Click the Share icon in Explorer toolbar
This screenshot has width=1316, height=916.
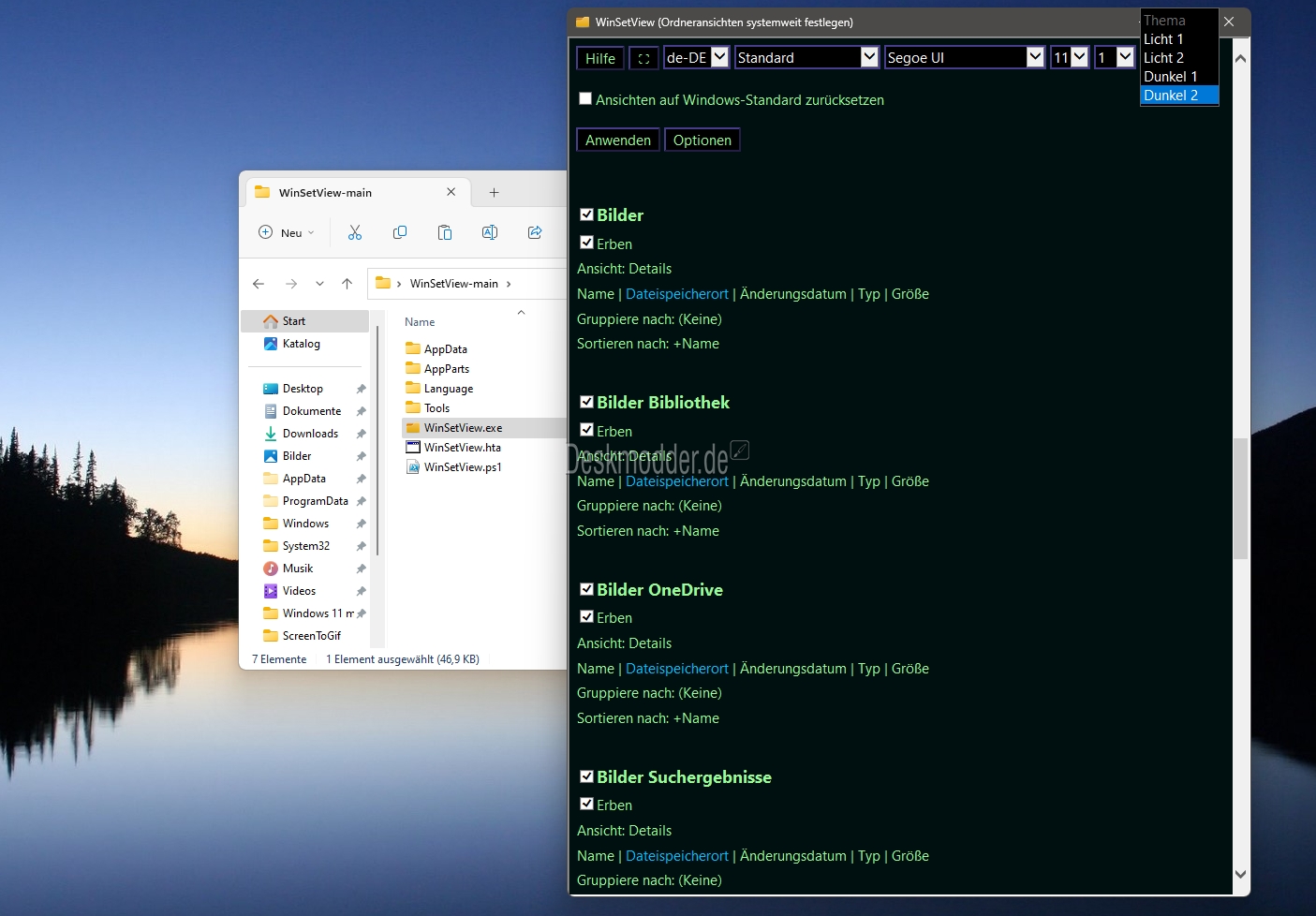(535, 232)
